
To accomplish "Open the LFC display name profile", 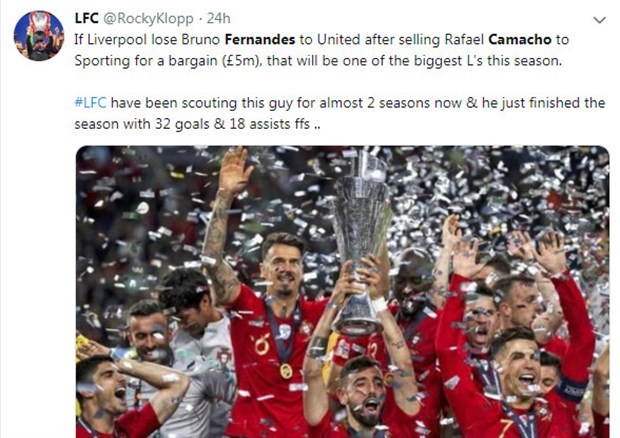I will pos(87,19).
